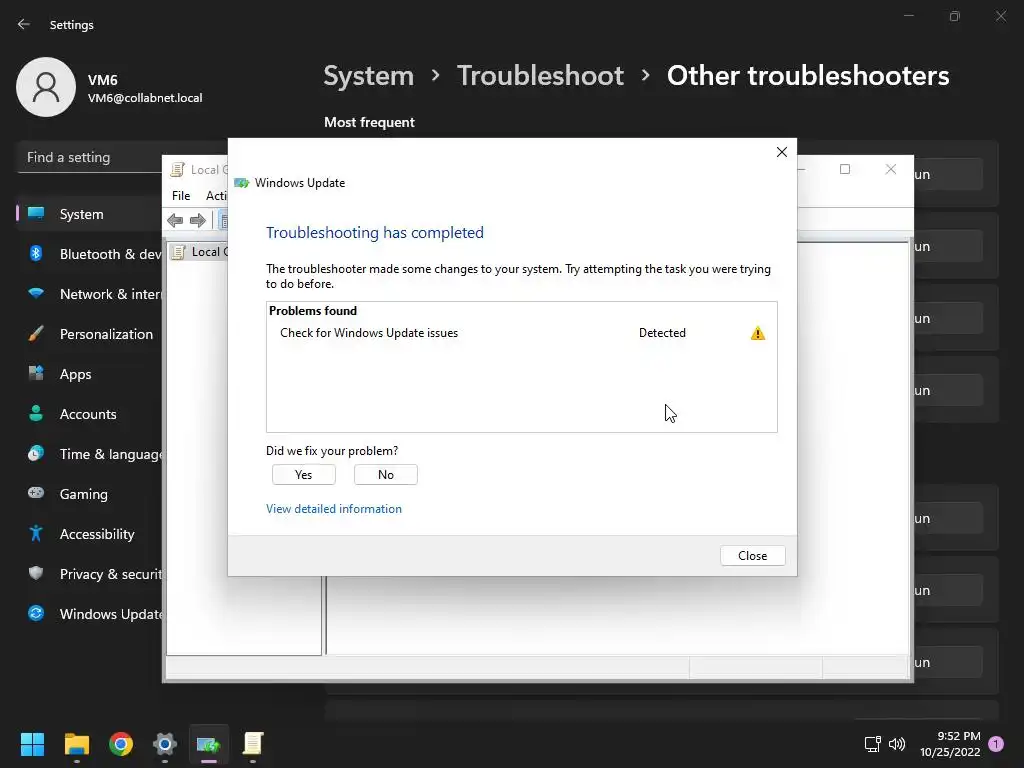This screenshot has width=1024, height=768.
Task: Go back using Settings back arrow
Action: point(24,24)
